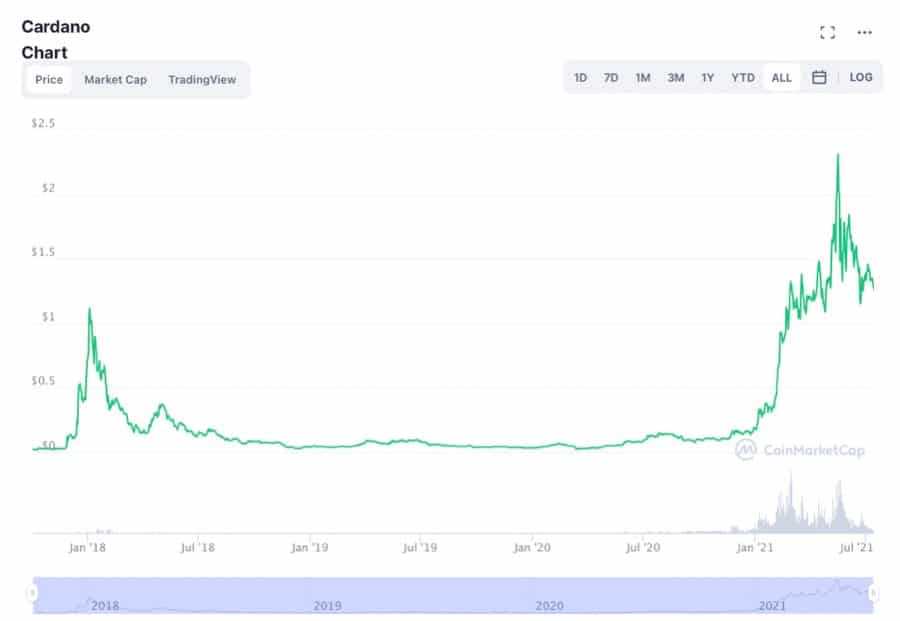Image resolution: width=900 pixels, height=621 pixels.
Task: Select the 1M timeframe
Action: pos(641,77)
